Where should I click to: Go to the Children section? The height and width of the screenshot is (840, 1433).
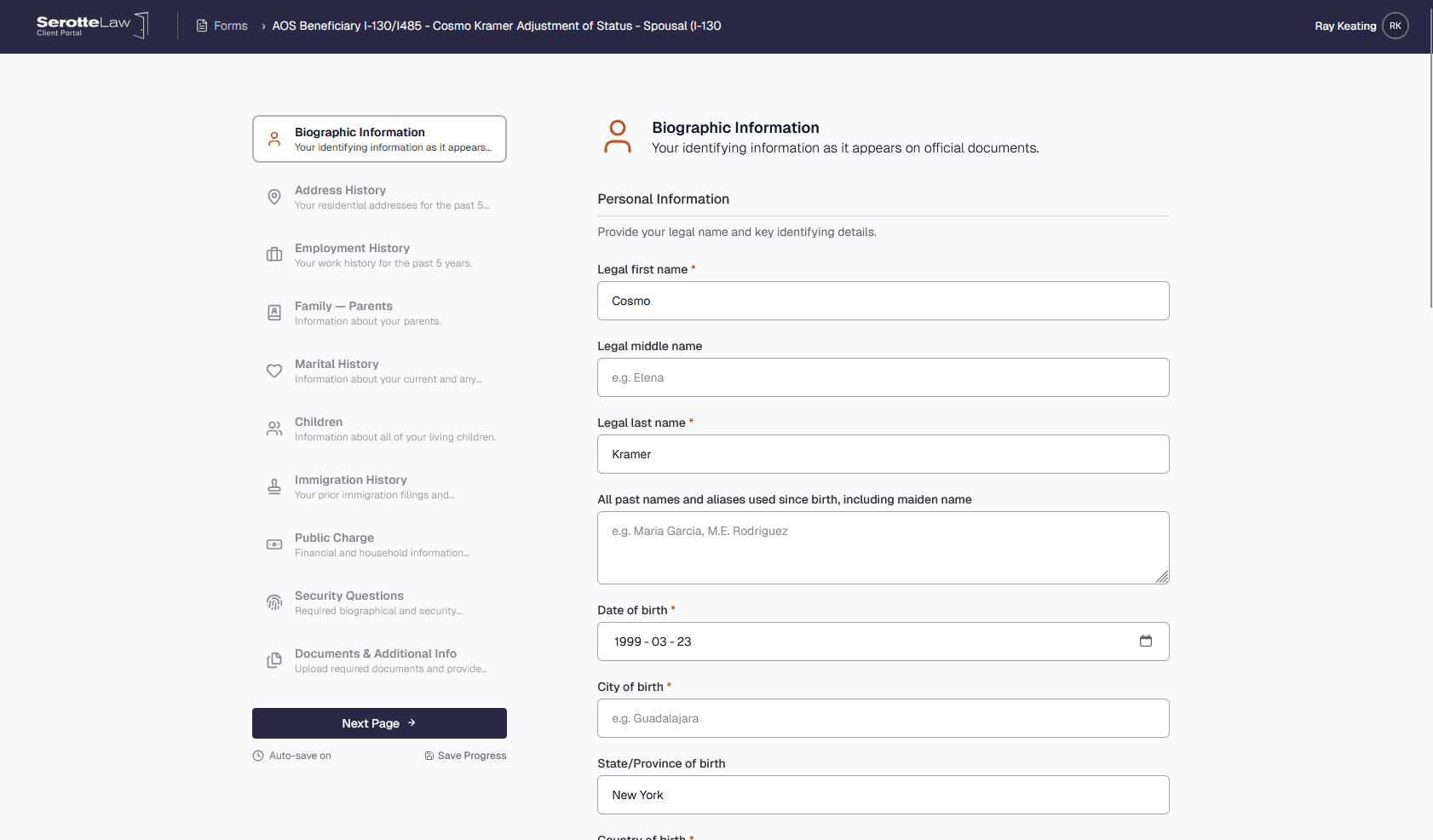(379, 429)
